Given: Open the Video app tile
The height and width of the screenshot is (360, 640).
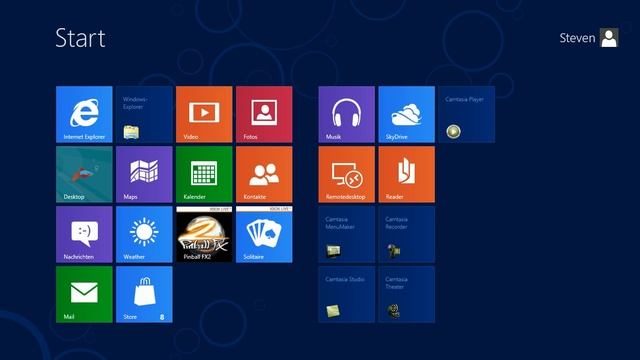Looking at the screenshot, I should (x=204, y=114).
